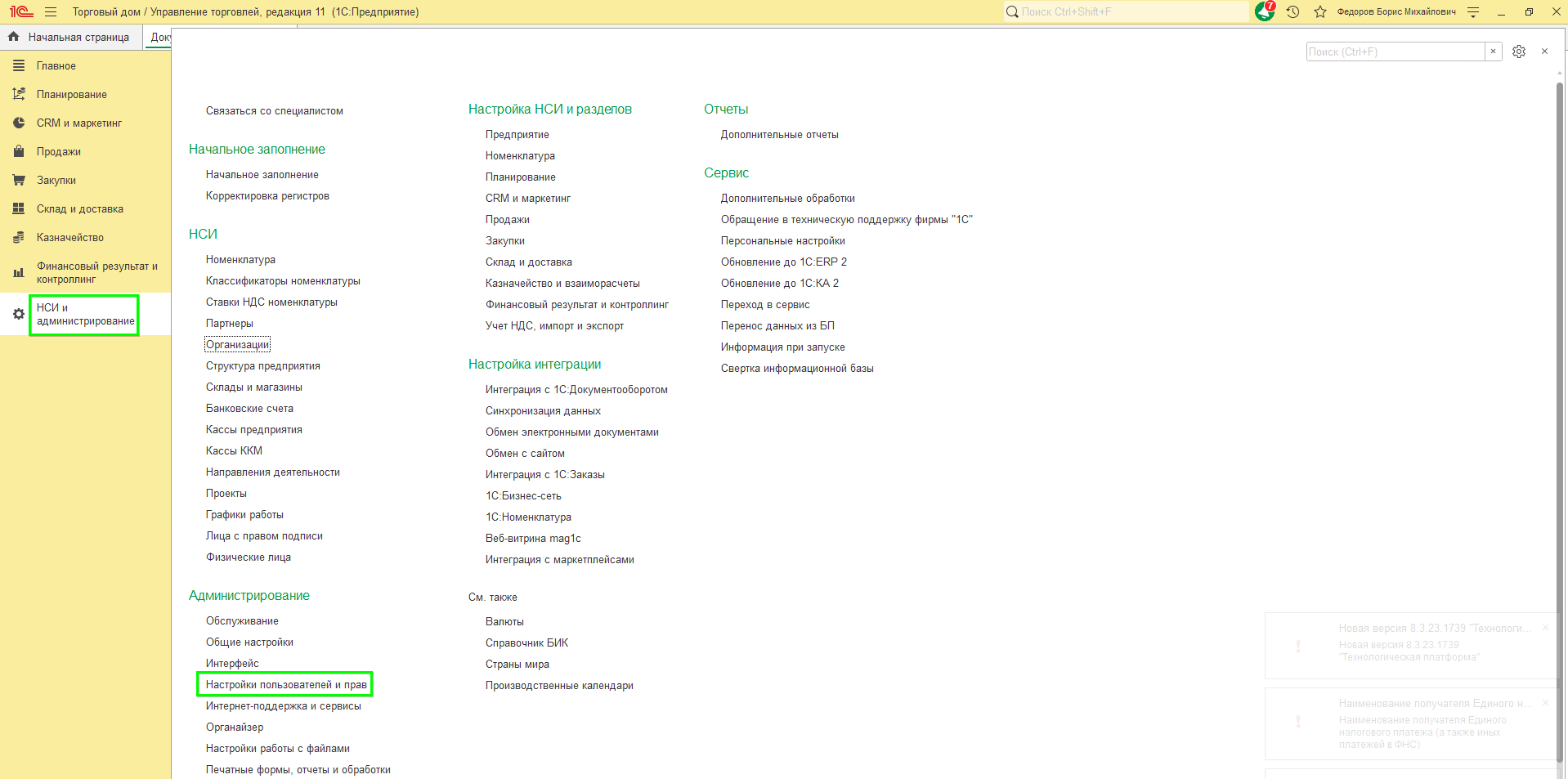Click the Закупки shopping cart sidebar icon
This screenshot has width=1568, height=779.
point(19,180)
